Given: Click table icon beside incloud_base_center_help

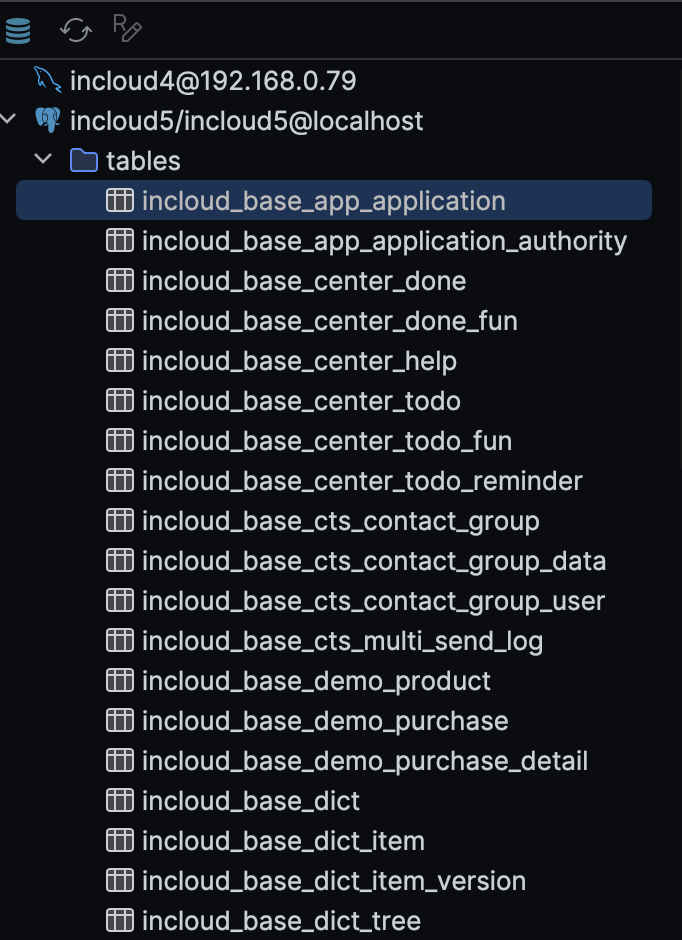Looking at the screenshot, I should tap(120, 361).
